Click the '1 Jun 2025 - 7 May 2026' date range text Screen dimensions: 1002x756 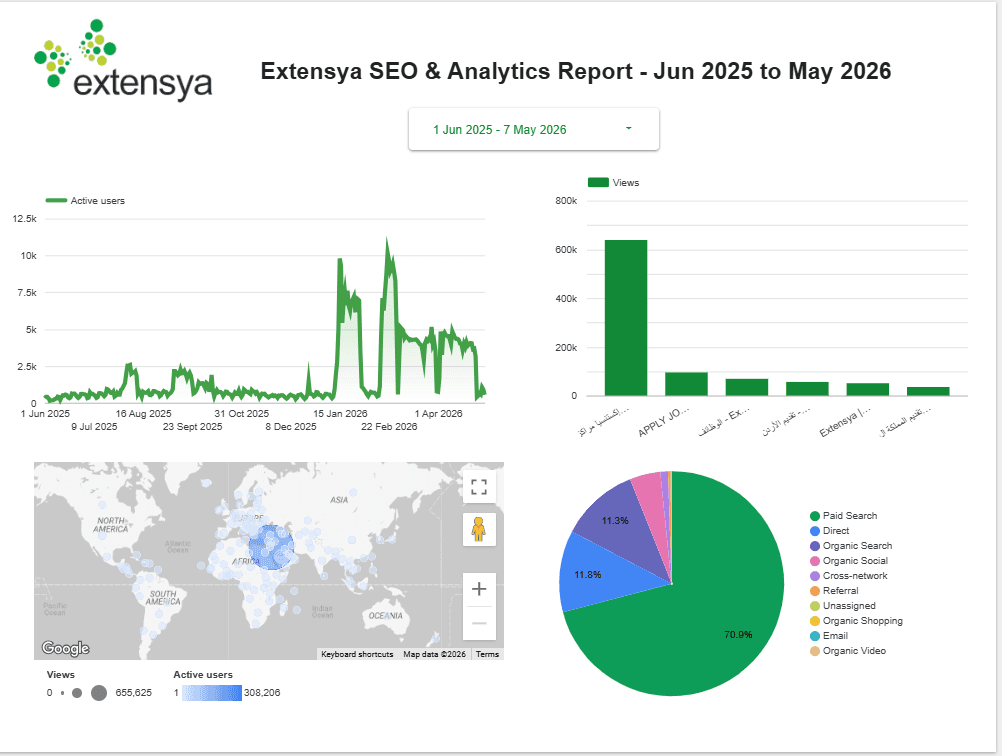coord(500,130)
